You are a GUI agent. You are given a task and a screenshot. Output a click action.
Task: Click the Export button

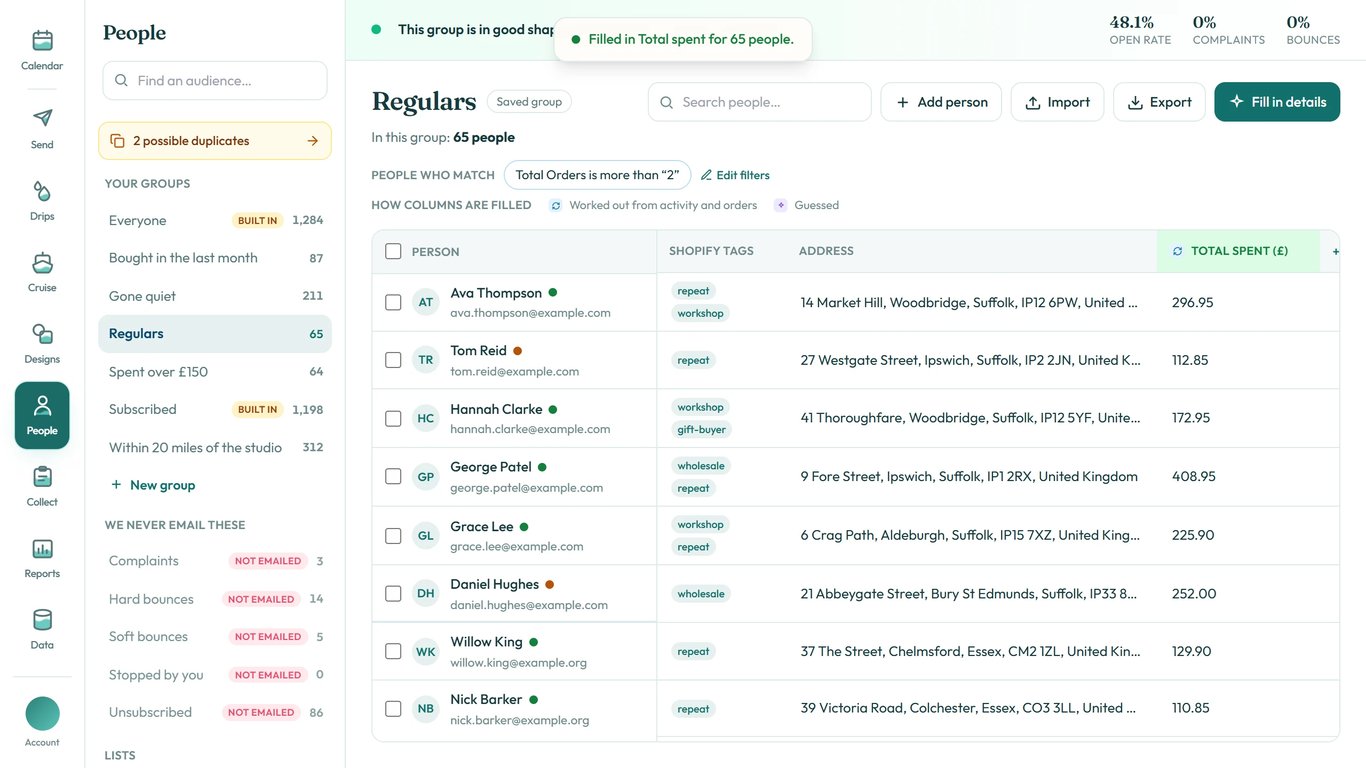[x=1160, y=102]
